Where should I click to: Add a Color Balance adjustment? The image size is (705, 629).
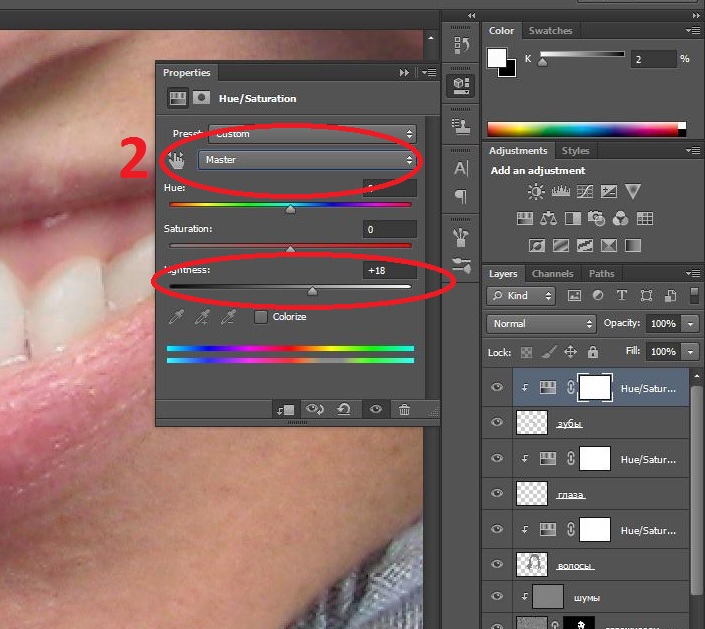pyautogui.click(x=548, y=219)
